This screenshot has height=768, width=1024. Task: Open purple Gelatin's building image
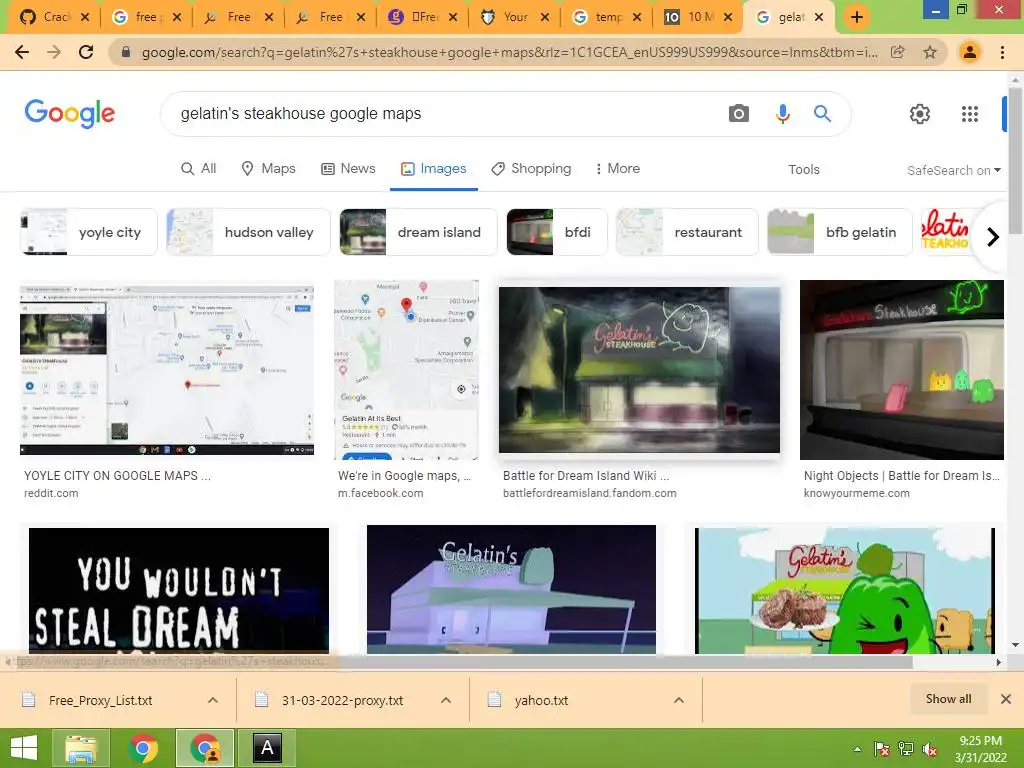coord(511,589)
